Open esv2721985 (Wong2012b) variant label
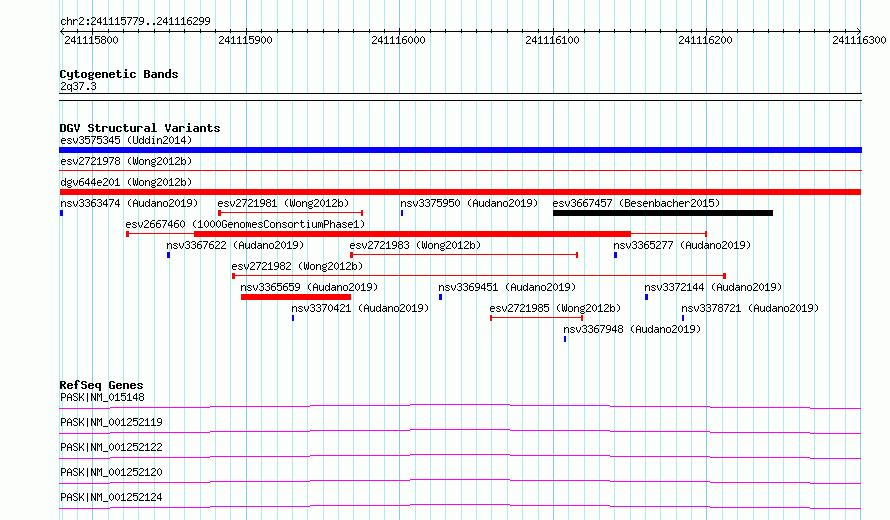 click(555, 308)
